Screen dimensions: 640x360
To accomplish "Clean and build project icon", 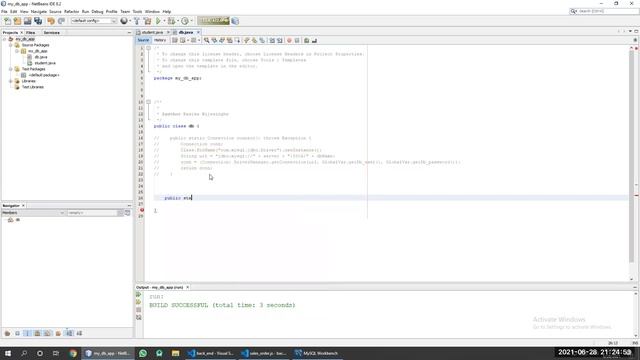I will pyautogui.click(x=147, y=21).
